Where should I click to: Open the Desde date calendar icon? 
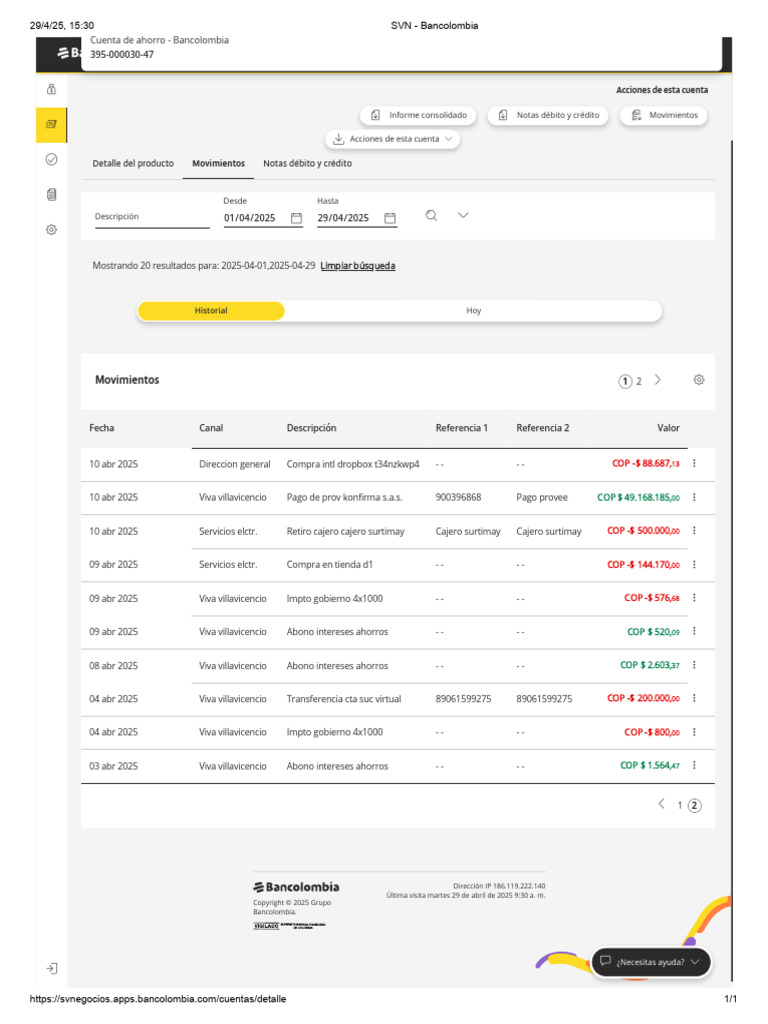[x=296, y=218]
